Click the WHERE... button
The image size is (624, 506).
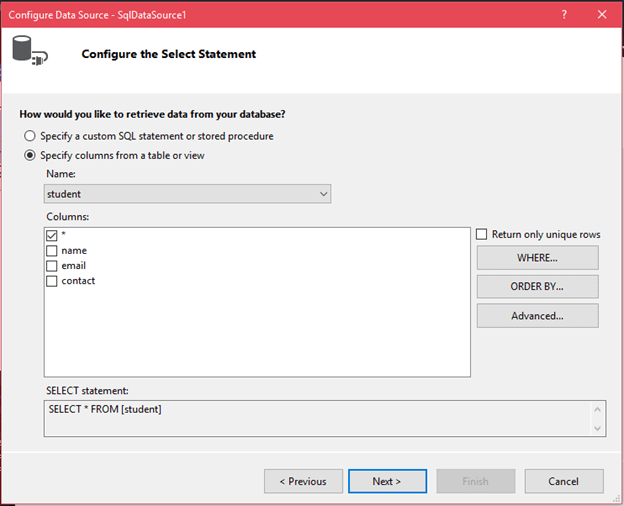(x=537, y=258)
